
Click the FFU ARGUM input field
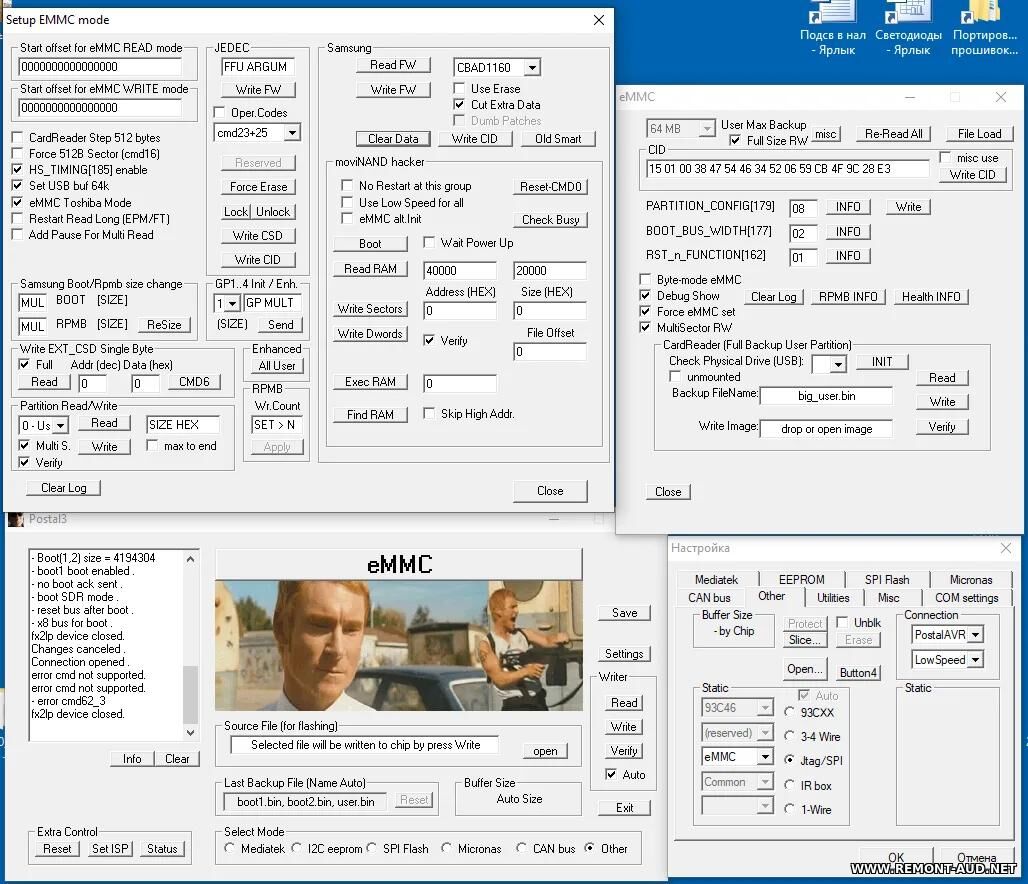(258, 67)
